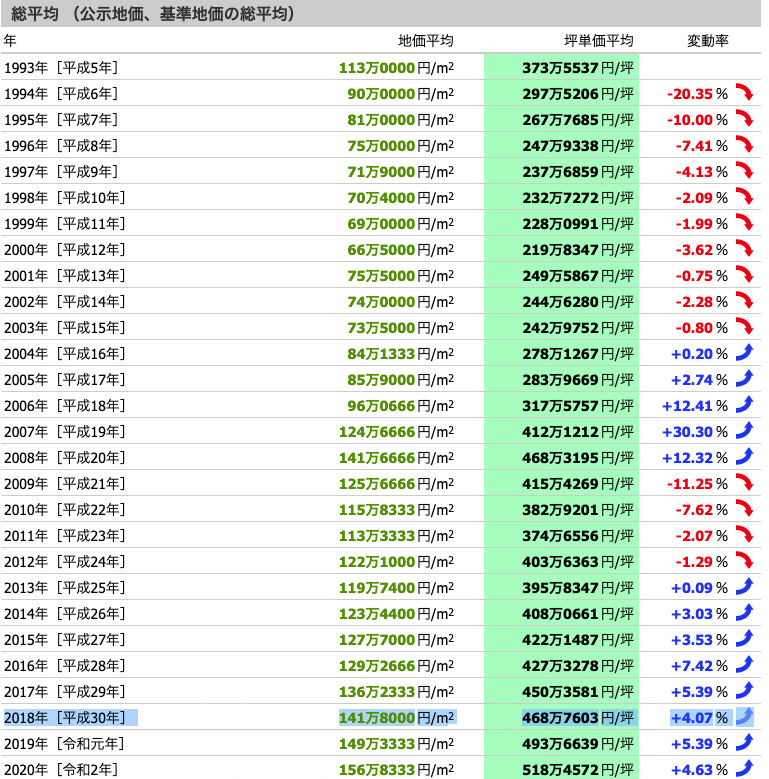Screen dimensions: 769x779
Task: Click the blue up arrow in 2017年 row
Action: [744, 691]
